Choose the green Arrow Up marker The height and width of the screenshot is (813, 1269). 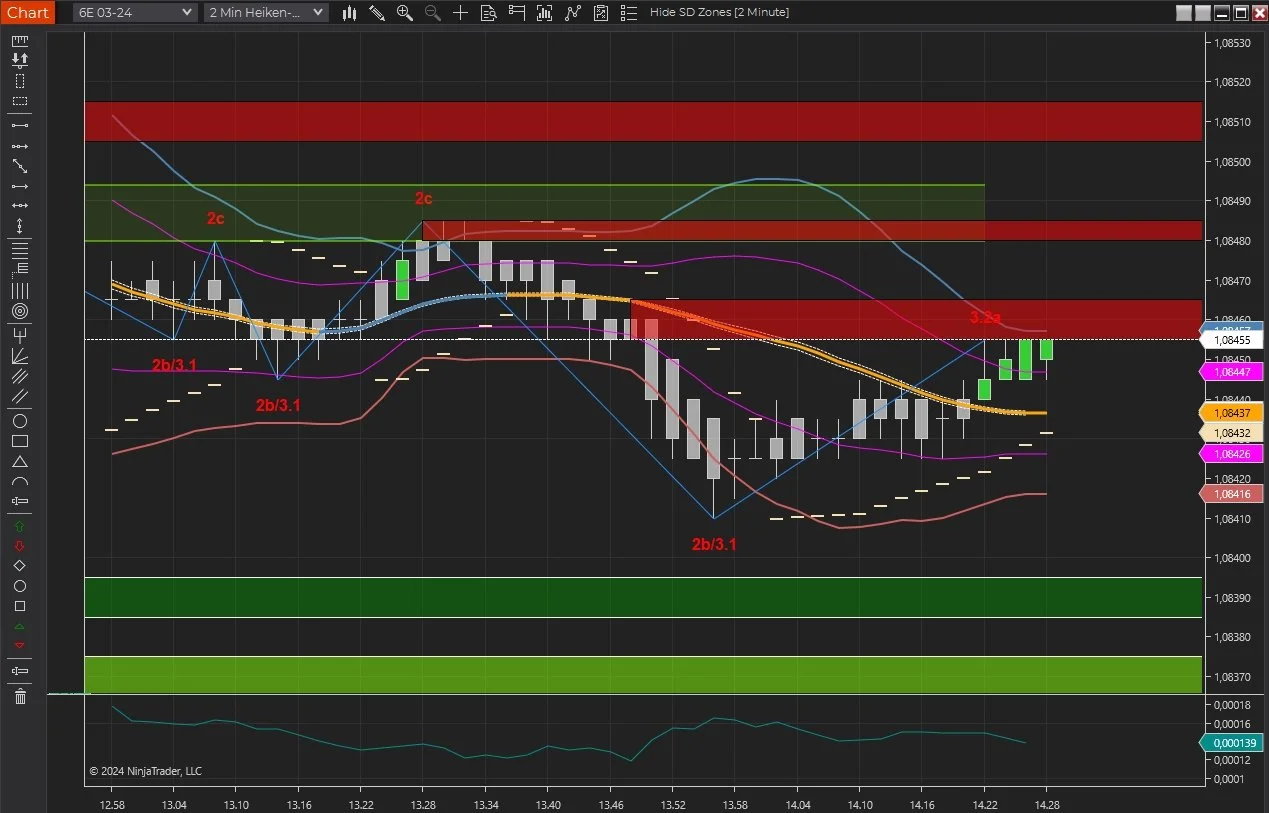click(x=19, y=525)
